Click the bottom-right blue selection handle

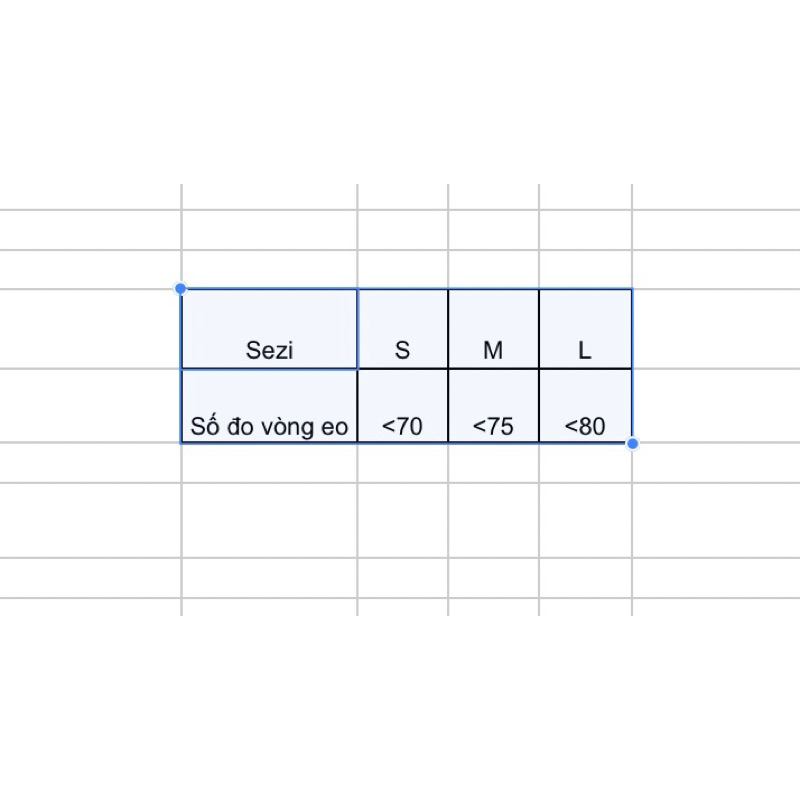click(x=632, y=443)
